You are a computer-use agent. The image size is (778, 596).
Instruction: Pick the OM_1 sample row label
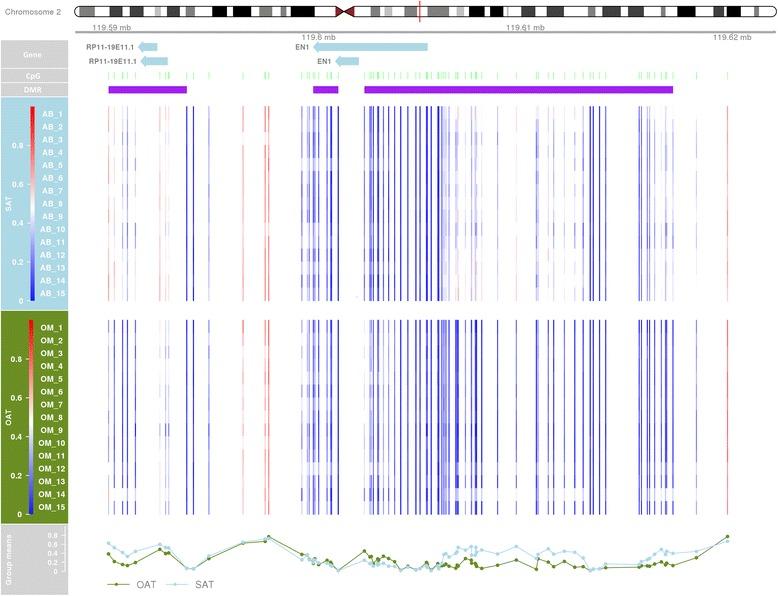52,328
